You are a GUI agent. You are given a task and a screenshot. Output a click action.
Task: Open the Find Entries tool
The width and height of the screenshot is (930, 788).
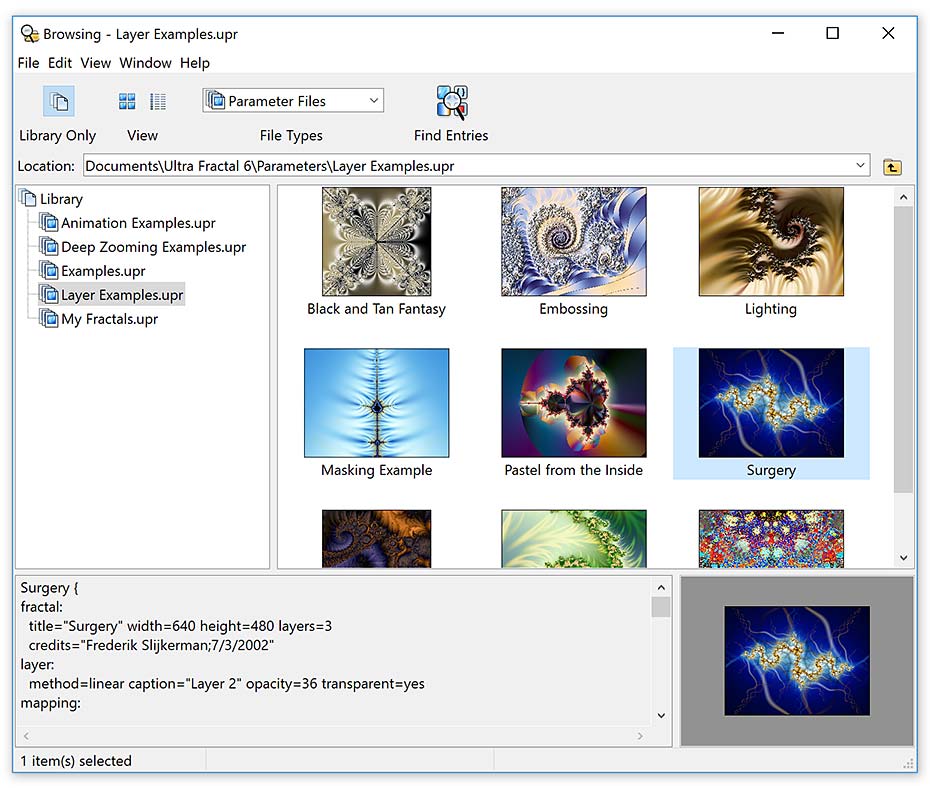pos(452,102)
